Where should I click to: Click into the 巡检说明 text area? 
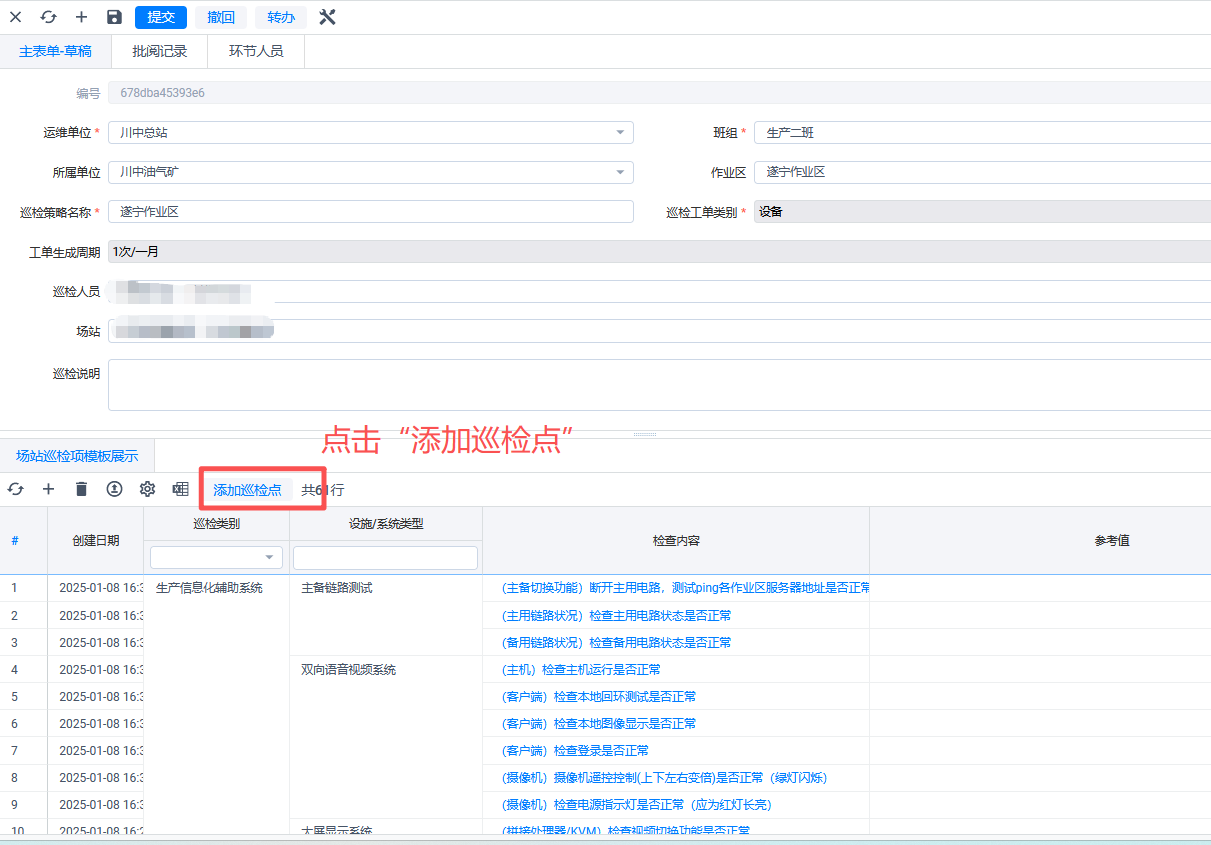click(x=658, y=385)
